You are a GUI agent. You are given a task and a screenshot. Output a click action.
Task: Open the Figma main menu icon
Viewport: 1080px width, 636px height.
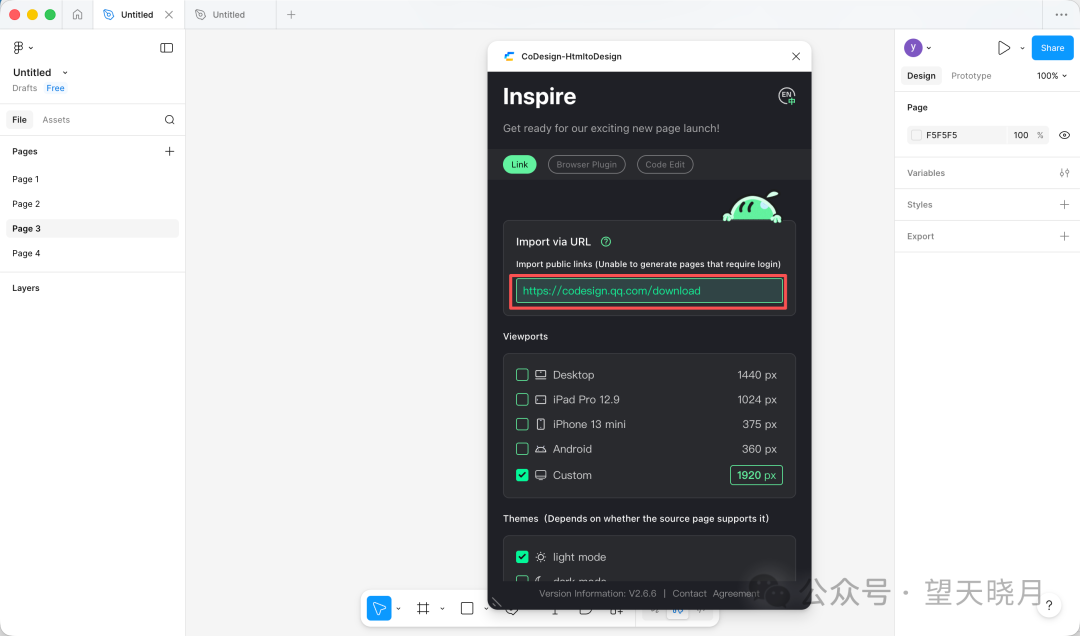click(x=19, y=48)
